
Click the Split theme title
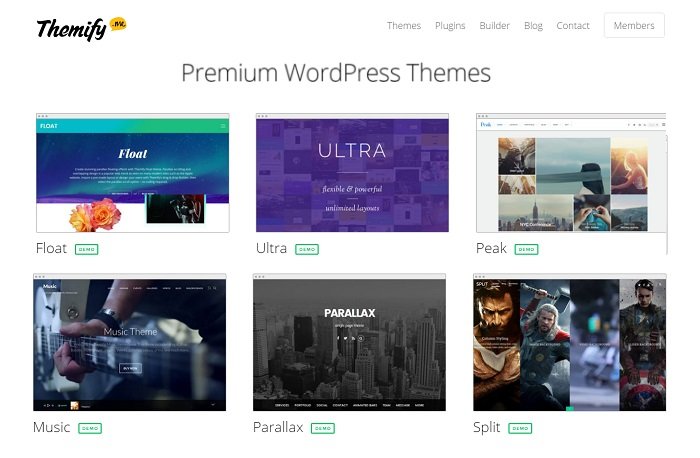pyautogui.click(x=487, y=428)
